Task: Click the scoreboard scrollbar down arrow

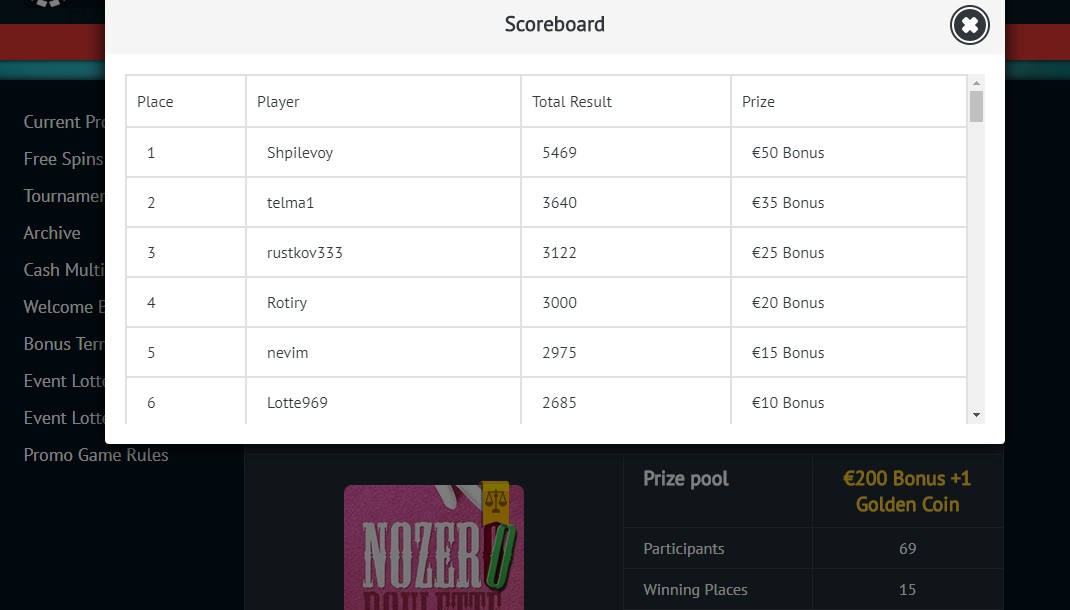Action: click(977, 415)
